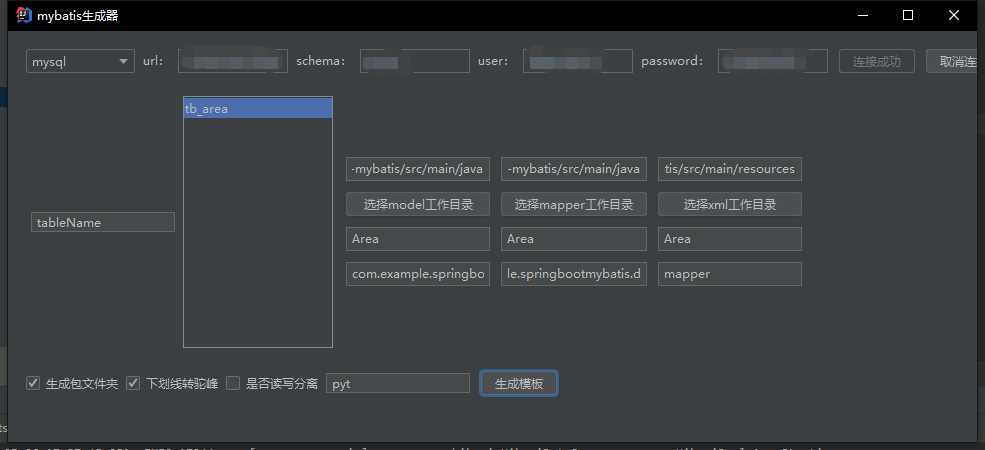Viewport: 985px width, 450px height.
Task: Click the com.example.springbo package field
Action: (x=418, y=274)
